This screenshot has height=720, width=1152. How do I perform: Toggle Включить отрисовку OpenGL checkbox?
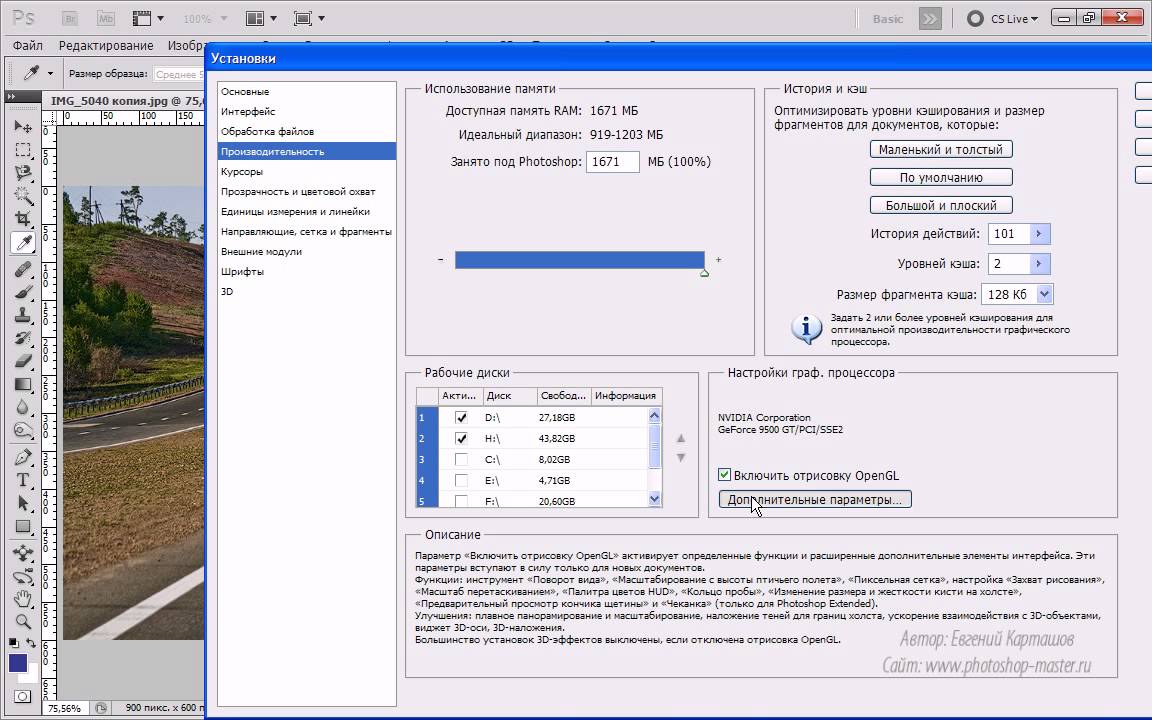point(724,475)
